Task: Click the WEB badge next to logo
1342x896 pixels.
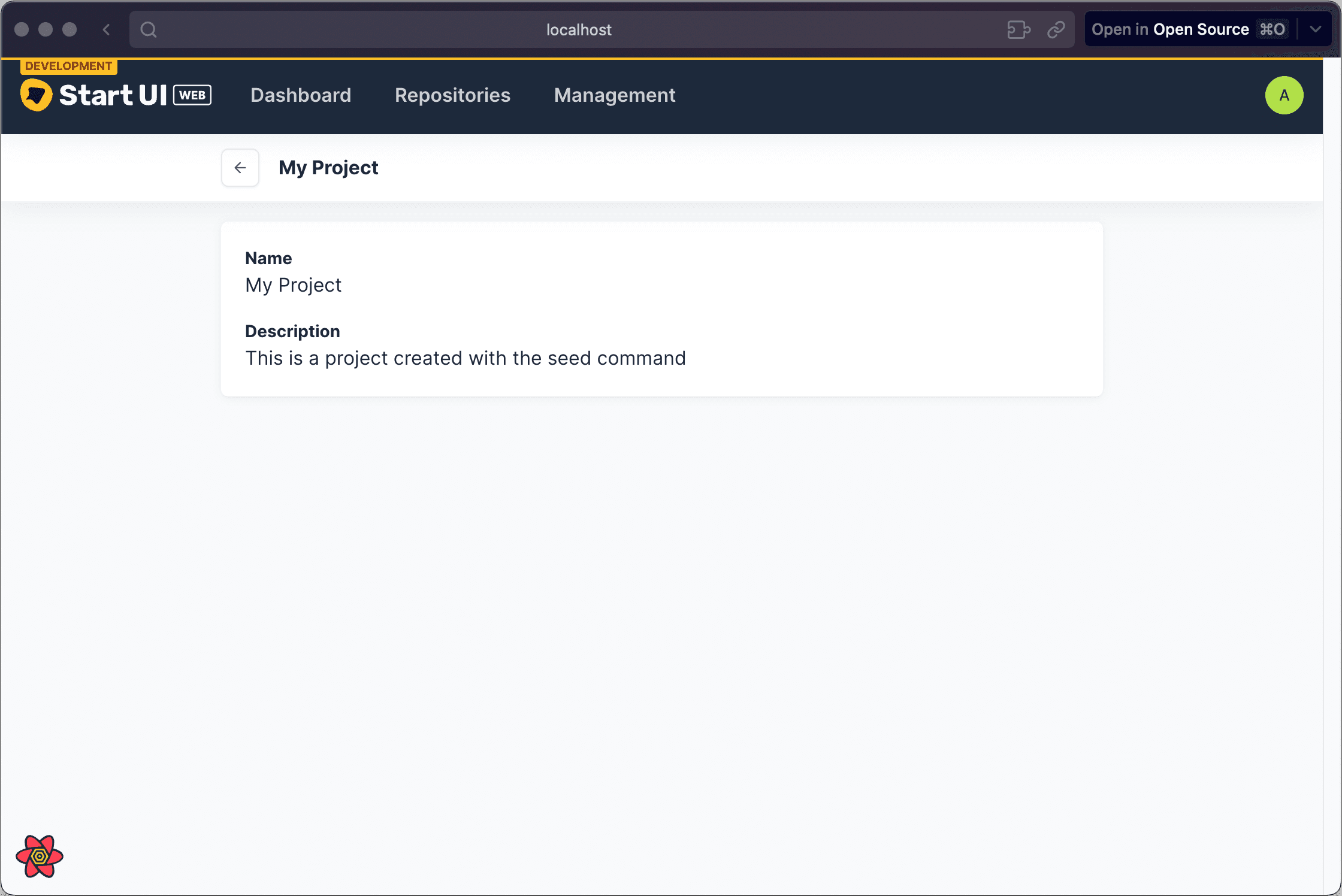Action: 192,95
